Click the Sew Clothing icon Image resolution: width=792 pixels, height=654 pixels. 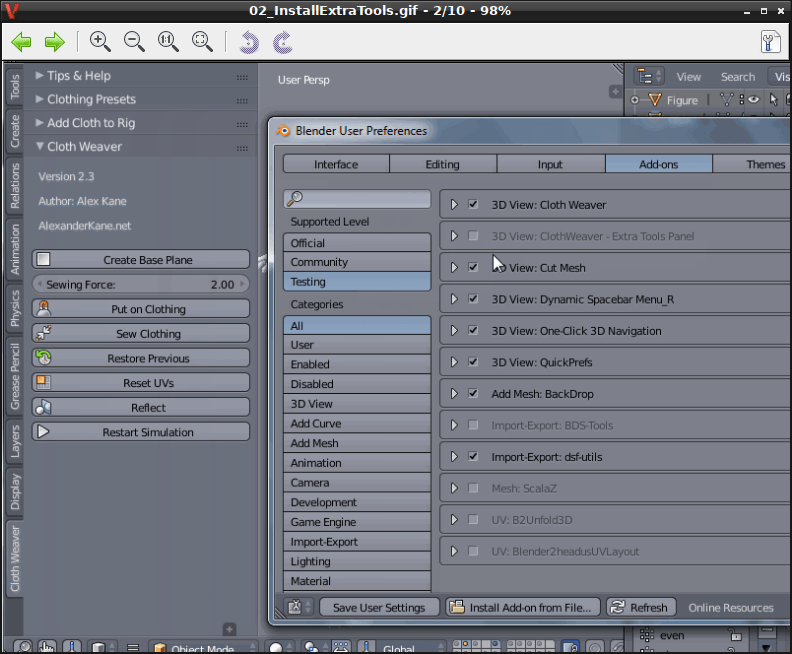click(44, 333)
